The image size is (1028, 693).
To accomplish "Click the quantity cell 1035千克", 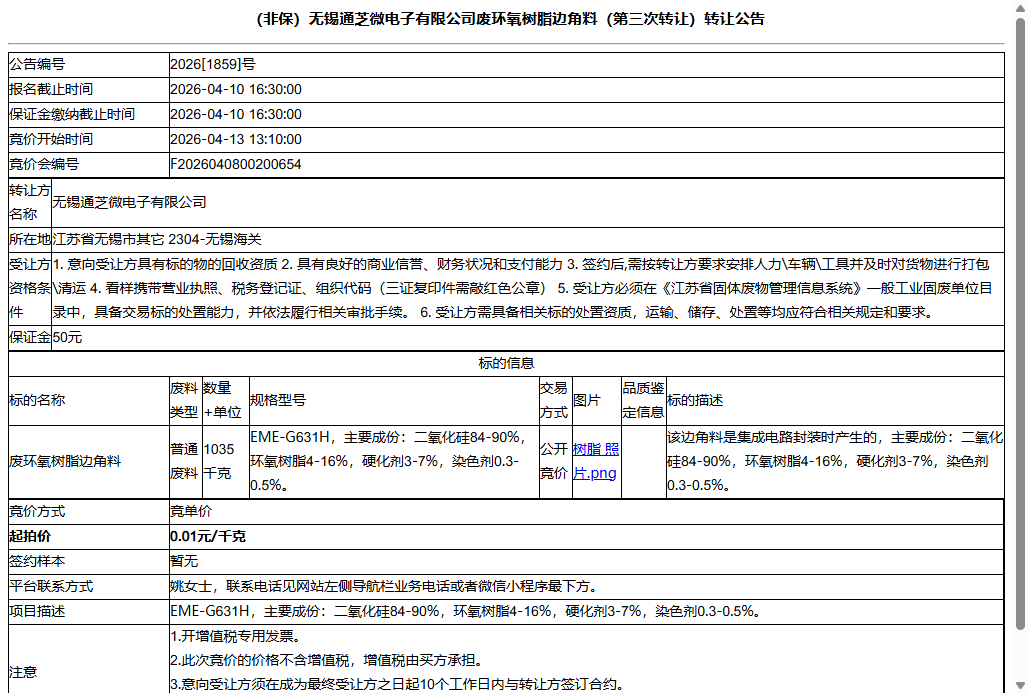I will pos(226,462).
